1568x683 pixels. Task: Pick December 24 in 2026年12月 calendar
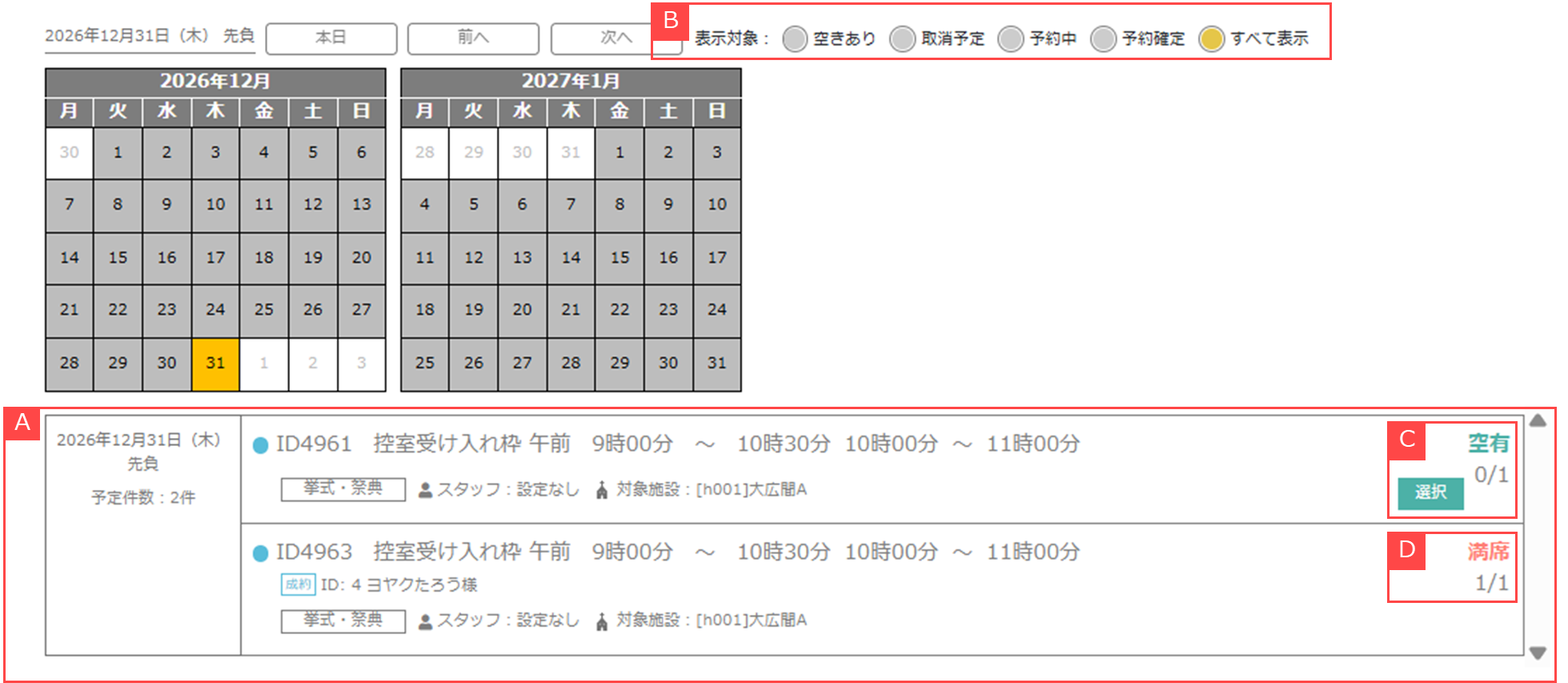point(215,310)
